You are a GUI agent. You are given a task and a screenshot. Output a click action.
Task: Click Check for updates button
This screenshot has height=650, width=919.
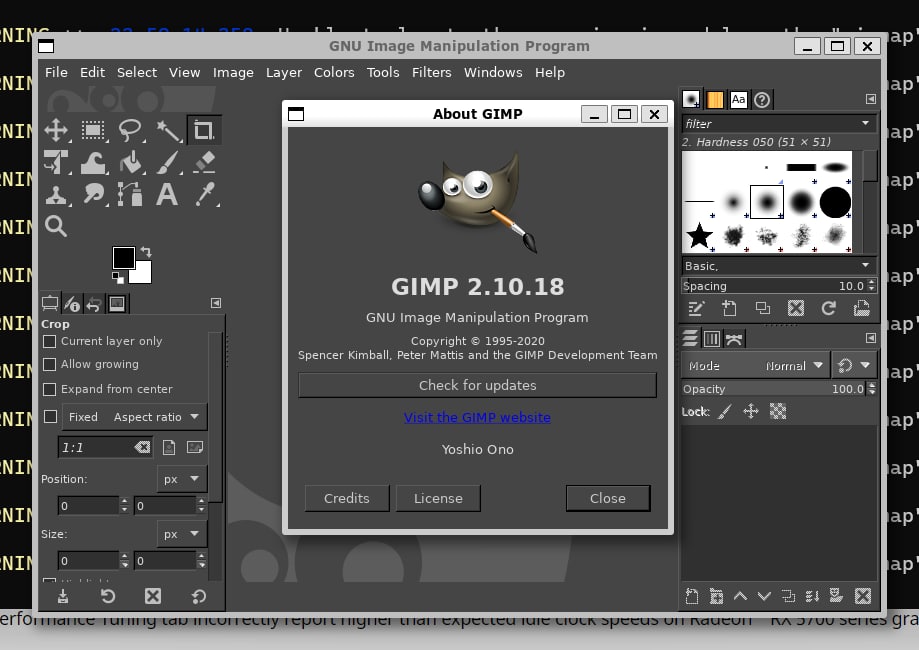[478, 386]
